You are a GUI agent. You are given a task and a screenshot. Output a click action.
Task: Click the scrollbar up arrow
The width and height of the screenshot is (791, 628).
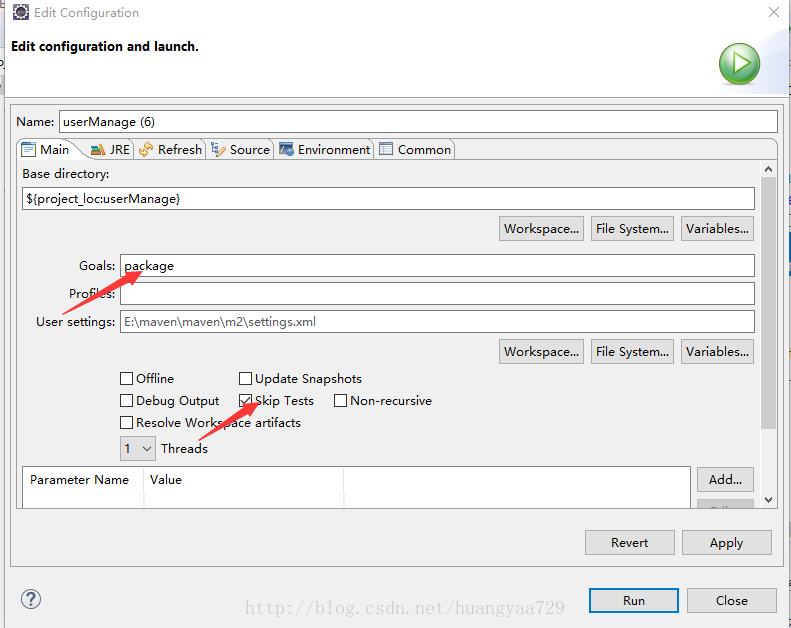[768, 169]
